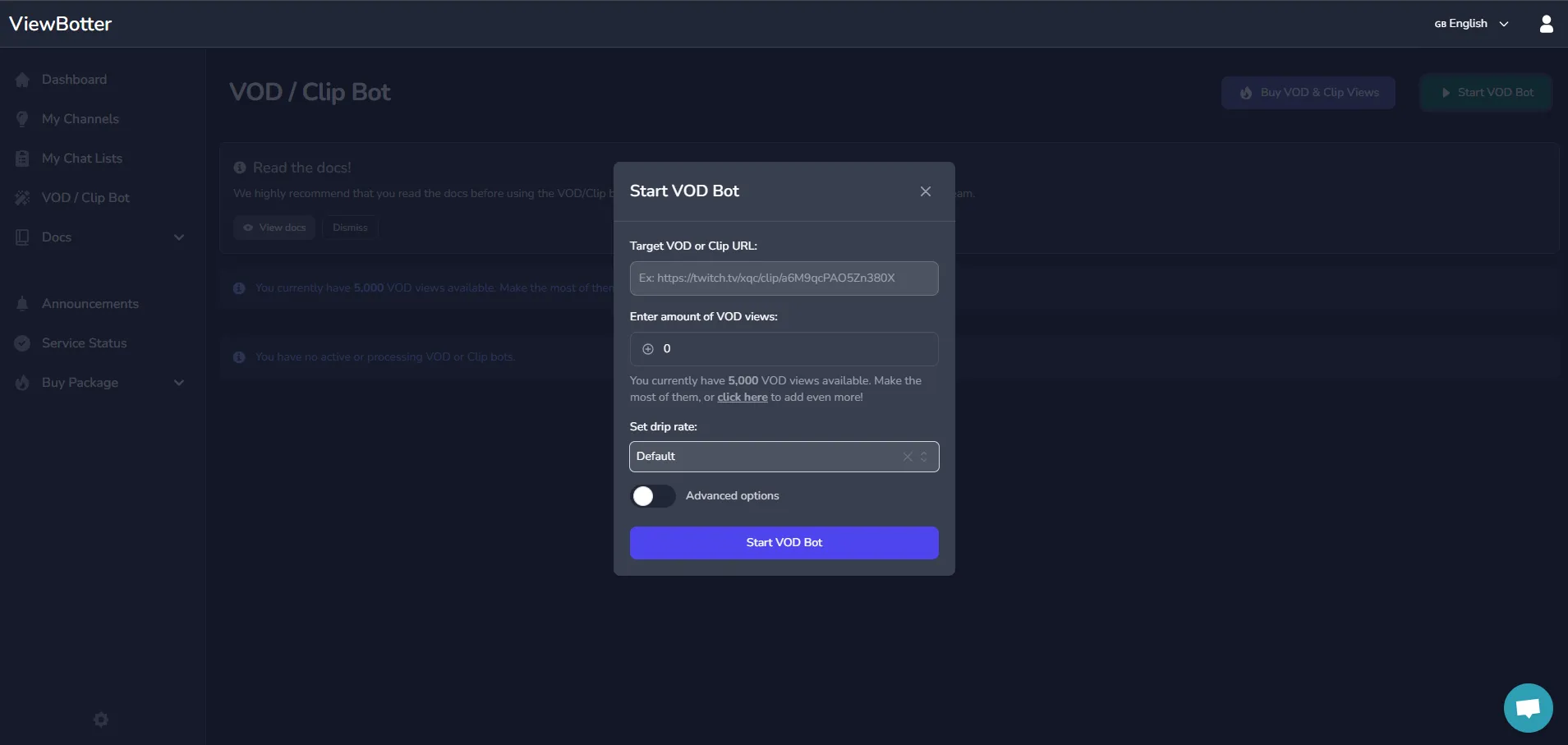This screenshot has height=745, width=1568.
Task: Open the user account icon top right
Action: click(1547, 23)
